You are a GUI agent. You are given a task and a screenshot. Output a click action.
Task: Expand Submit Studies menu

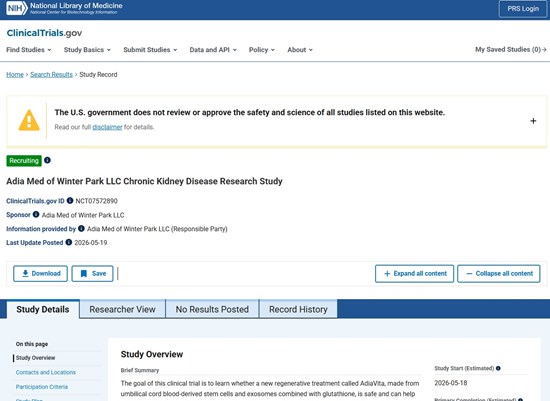coord(150,50)
